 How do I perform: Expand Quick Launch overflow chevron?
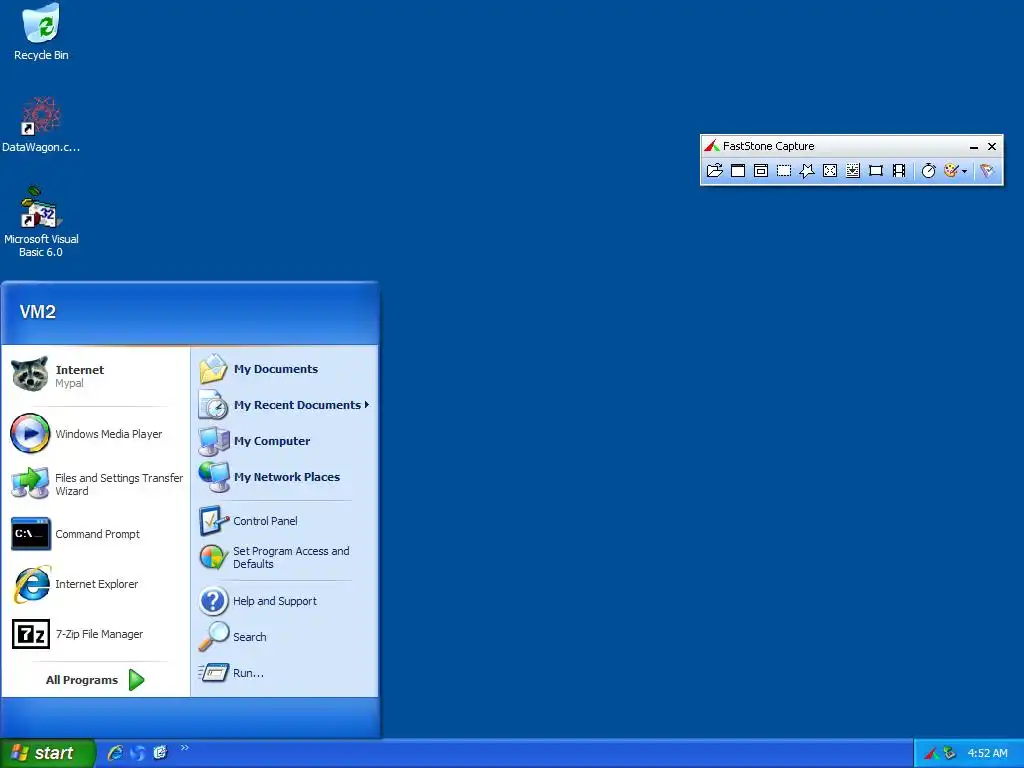(x=185, y=748)
